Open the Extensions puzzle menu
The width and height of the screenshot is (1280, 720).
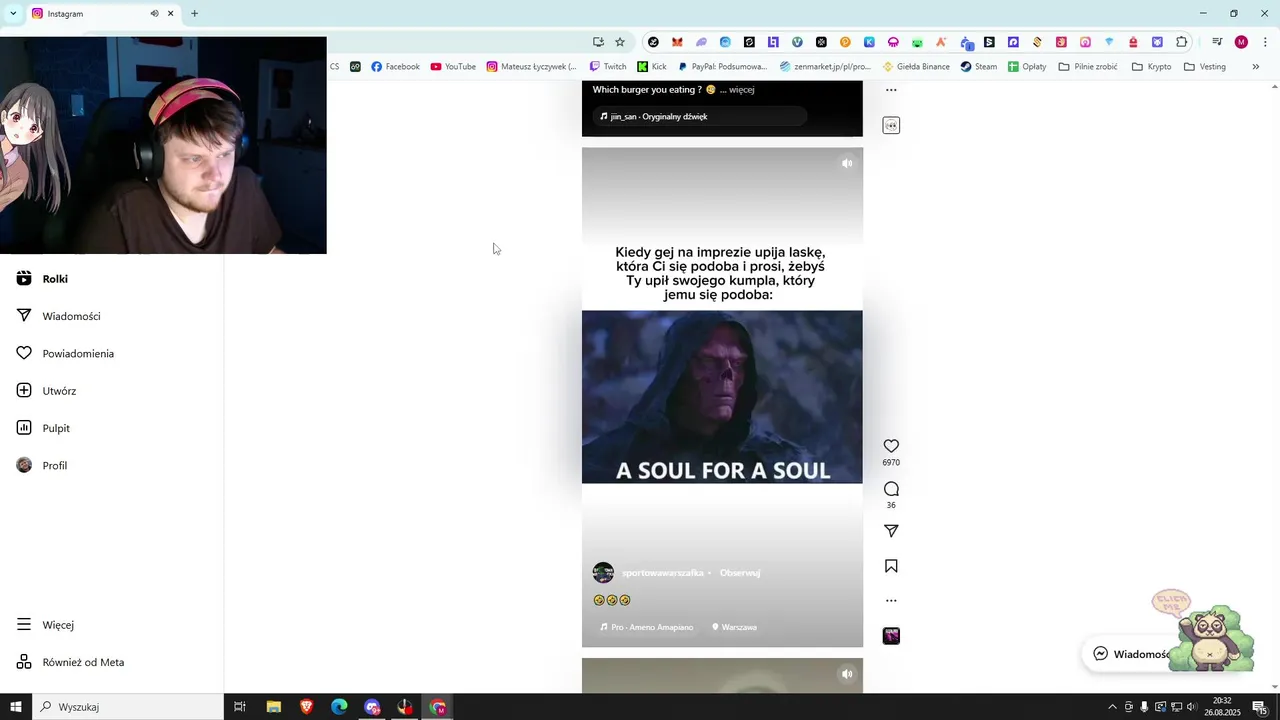[1181, 42]
